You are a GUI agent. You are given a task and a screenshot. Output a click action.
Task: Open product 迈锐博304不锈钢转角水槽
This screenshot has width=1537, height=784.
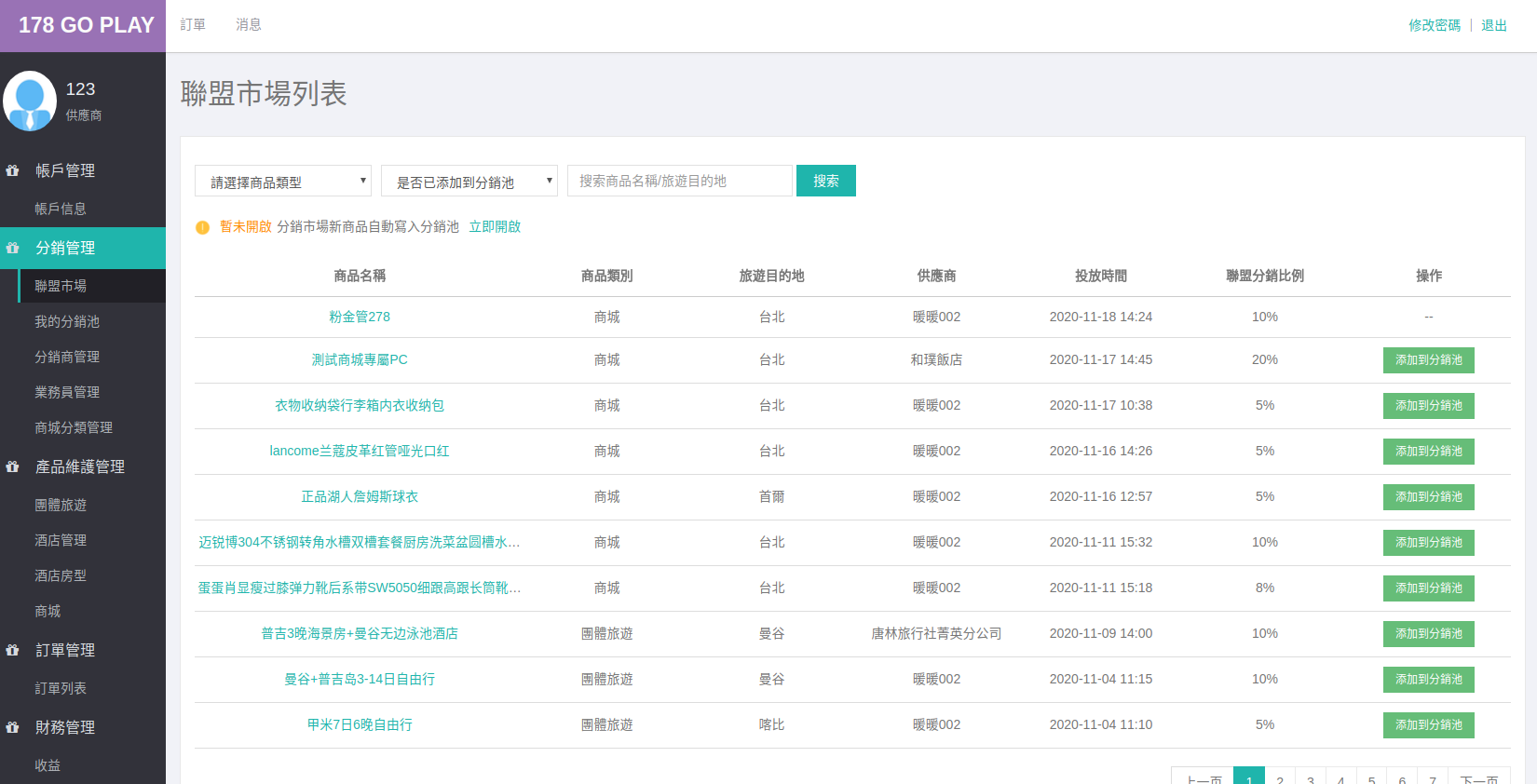coord(360,542)
